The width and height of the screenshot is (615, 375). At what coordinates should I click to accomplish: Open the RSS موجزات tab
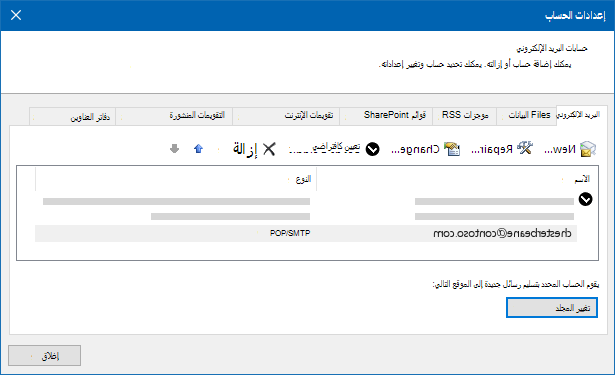pos(465,116)
